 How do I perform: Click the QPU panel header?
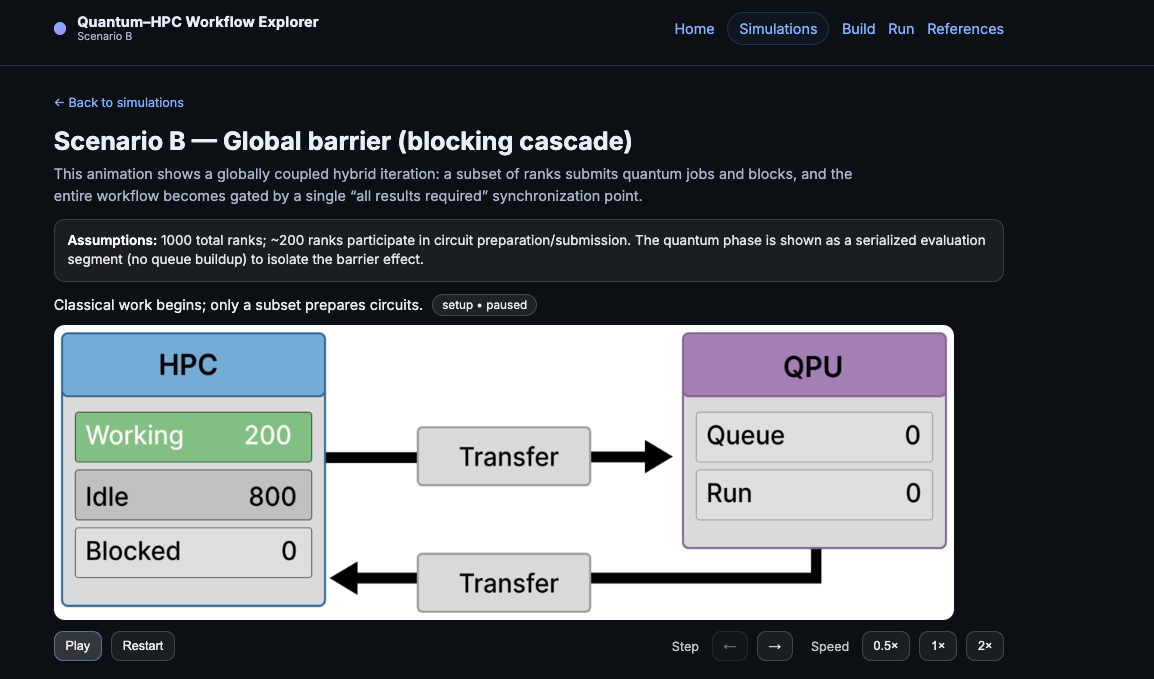pos(814,366)
